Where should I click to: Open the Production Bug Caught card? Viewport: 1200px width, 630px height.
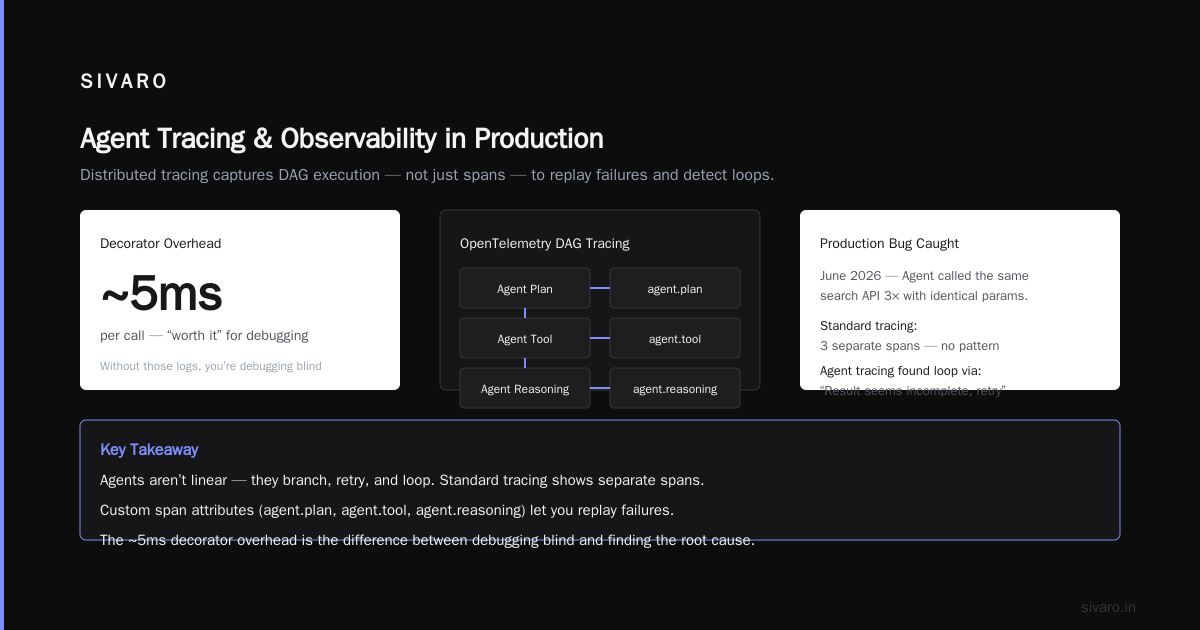pos(960,300)
